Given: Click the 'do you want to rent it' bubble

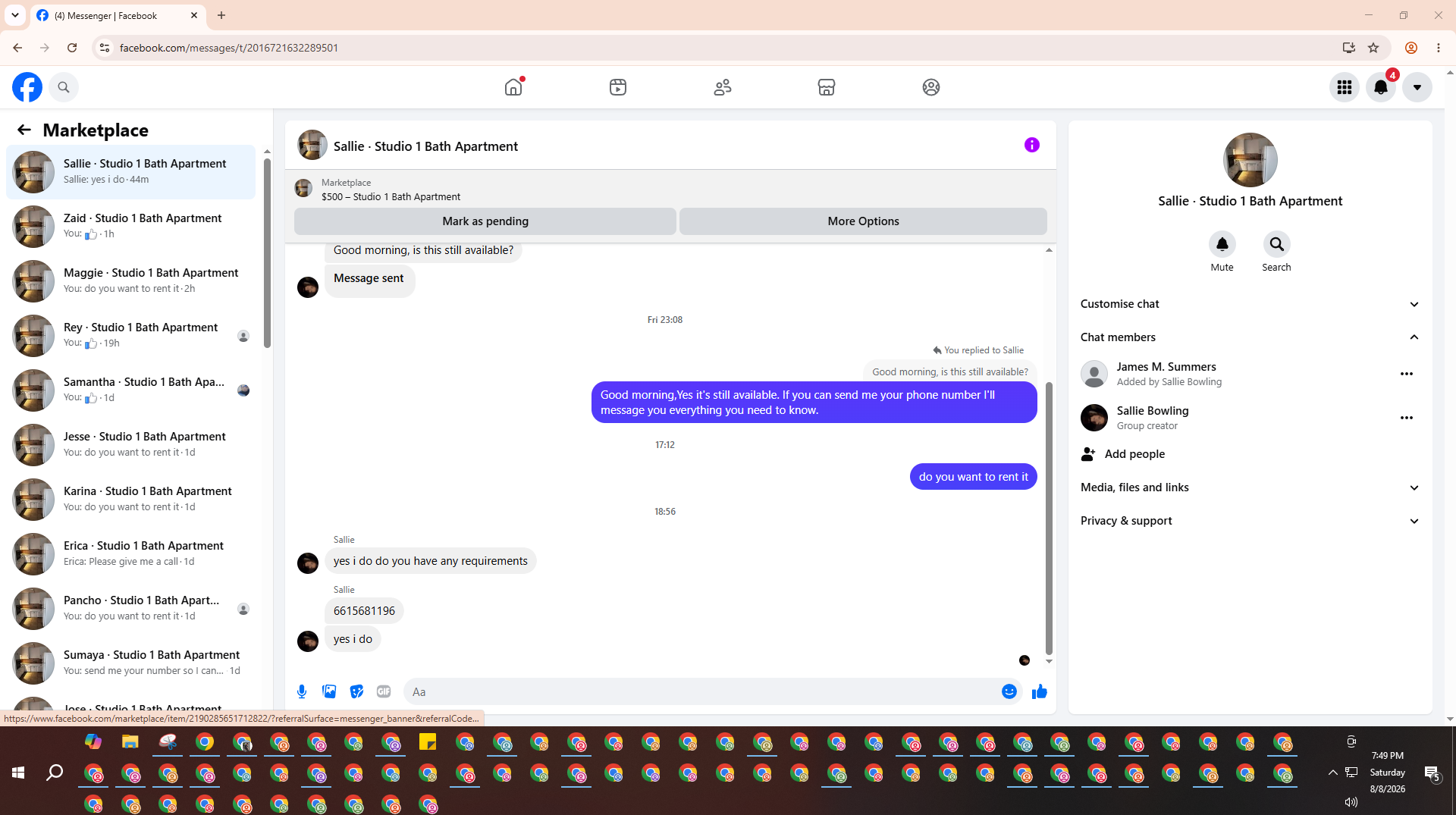Looking at the screenshot, I should point(974,477).
